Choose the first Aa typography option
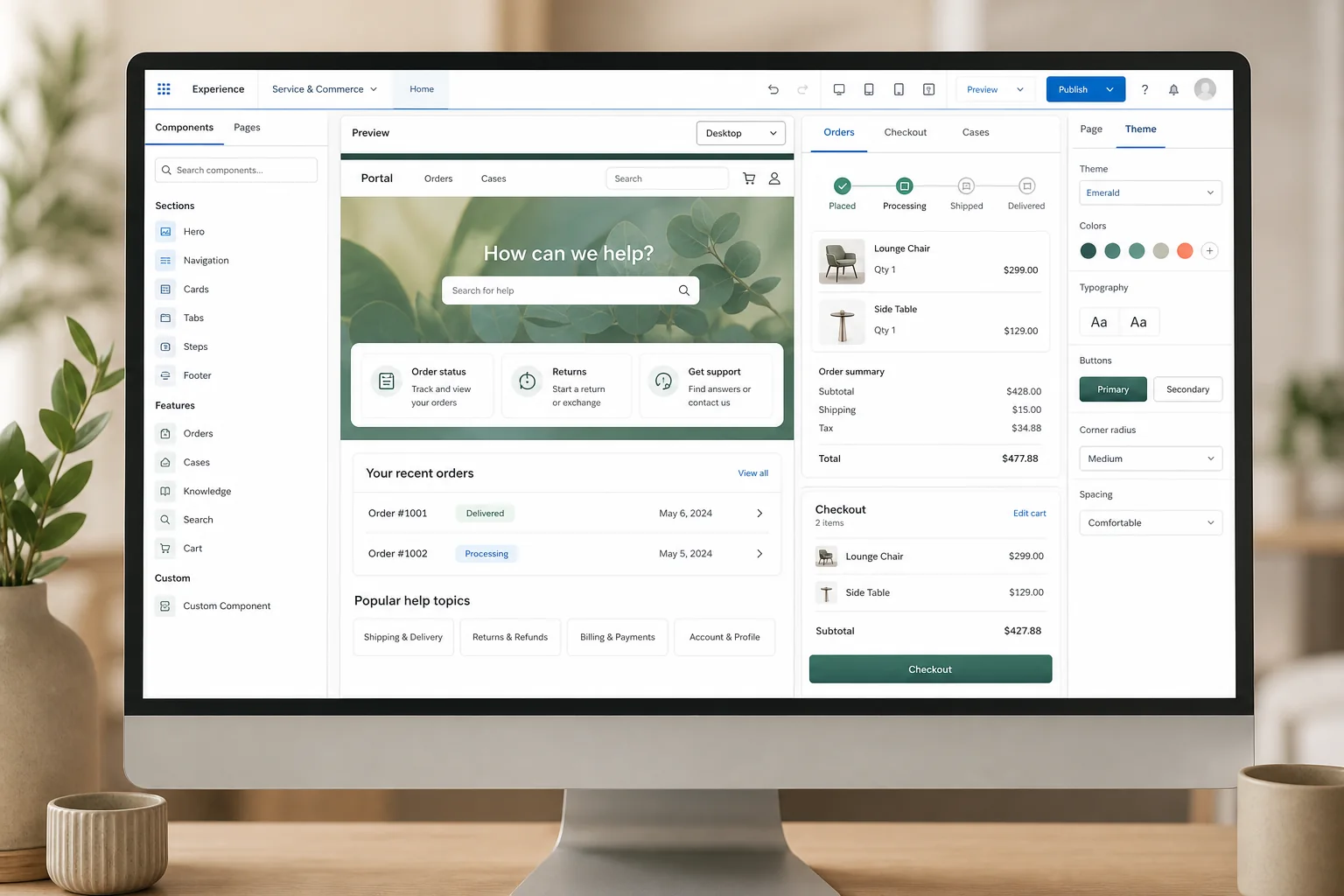 [1099, 322]
